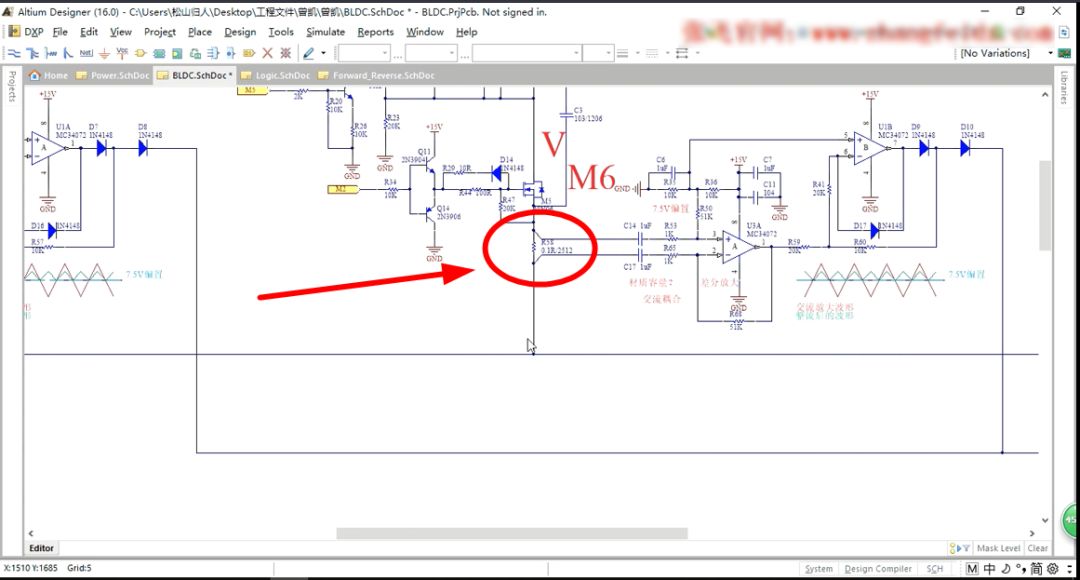Click the IME simplified 简 indicator
Image resolution: width=1080 pixels, height=580 pixels.
(x=1036, y=569)
